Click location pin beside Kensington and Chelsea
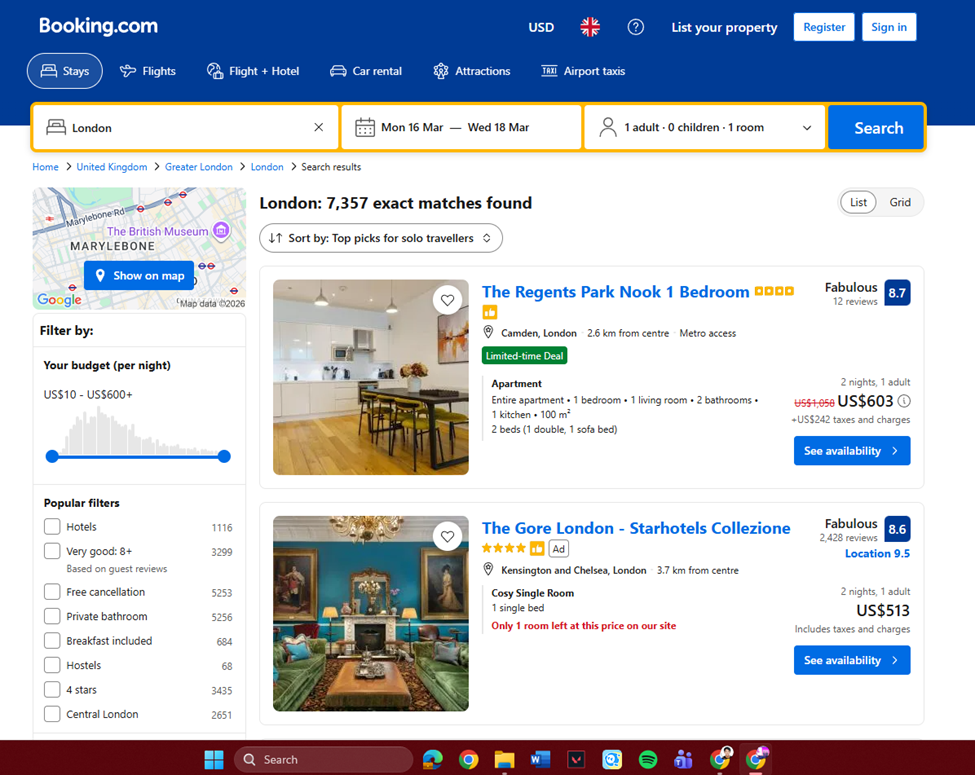This screenshot has height=775, width=975. (488, 569)
